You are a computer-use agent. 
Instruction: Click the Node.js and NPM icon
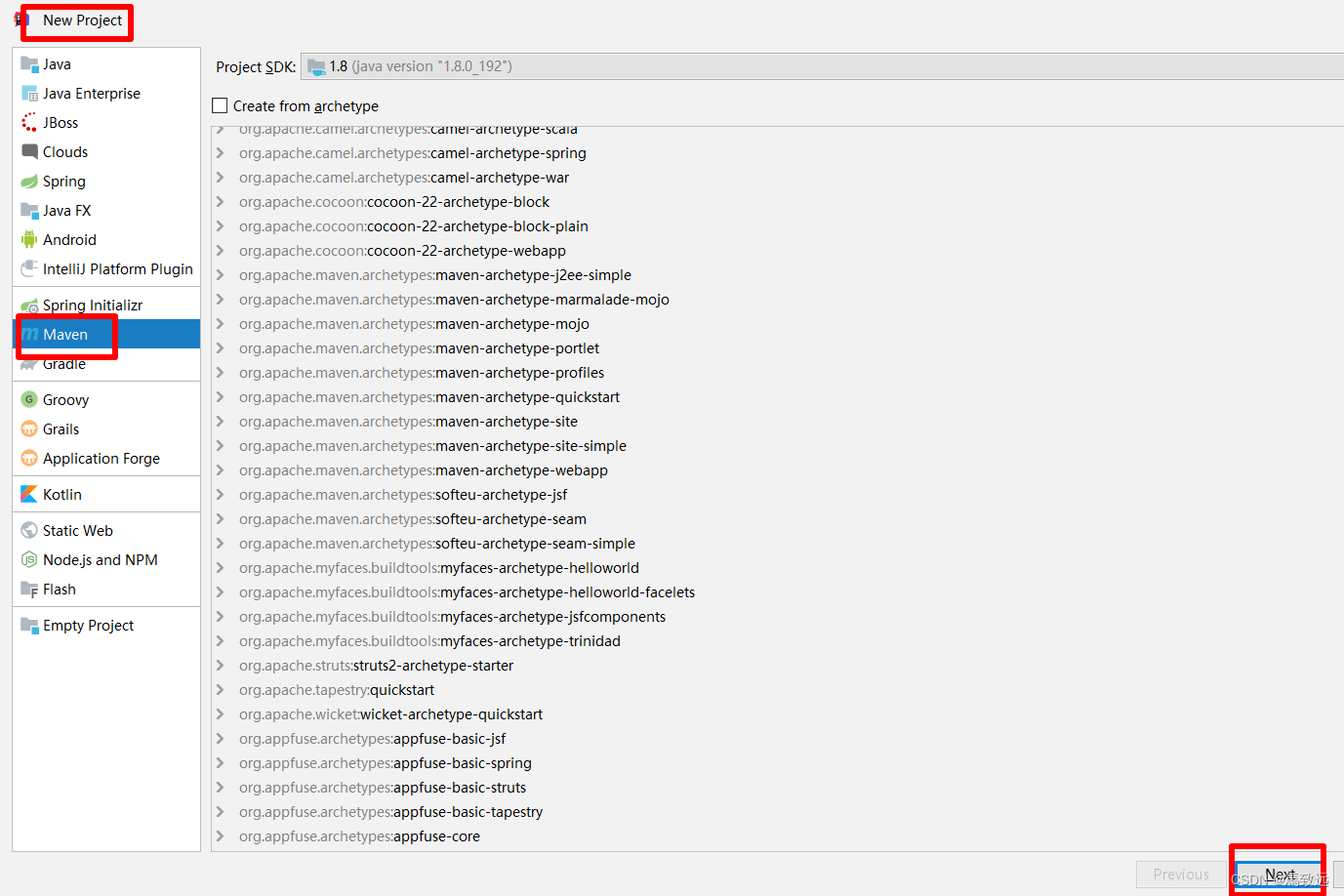pos(29,560)
